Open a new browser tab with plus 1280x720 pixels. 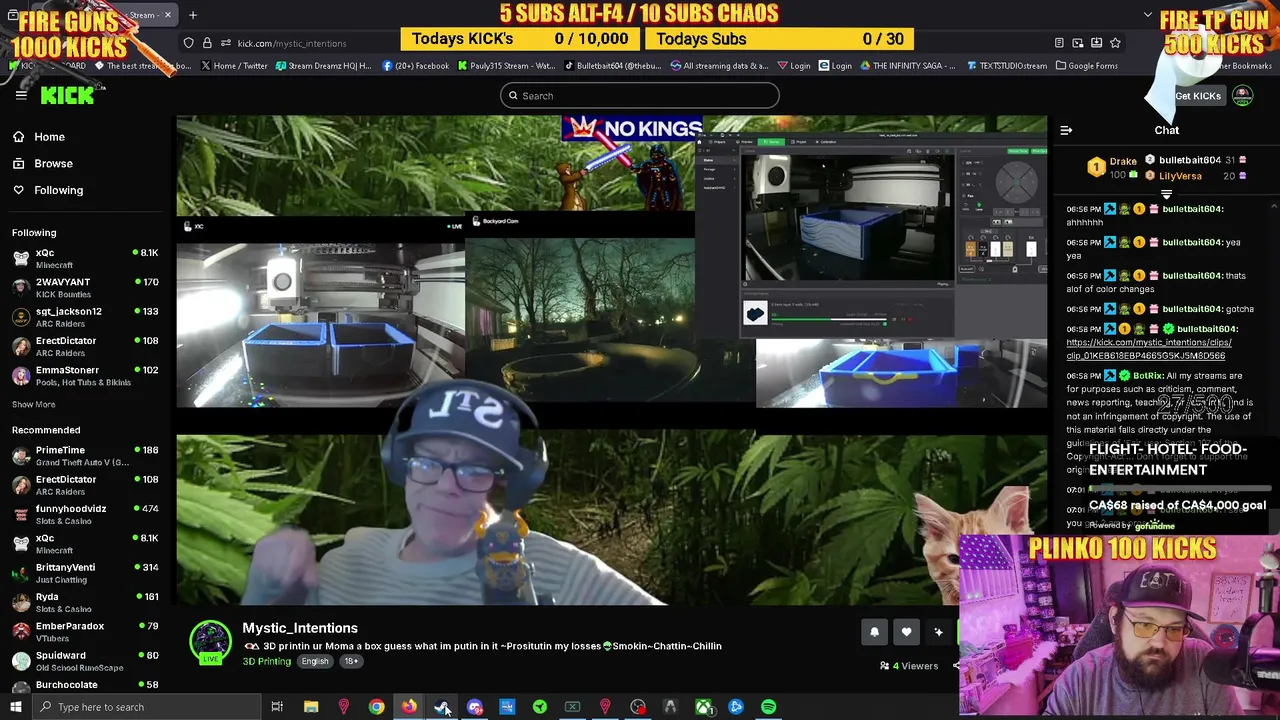tap(193, 15)
